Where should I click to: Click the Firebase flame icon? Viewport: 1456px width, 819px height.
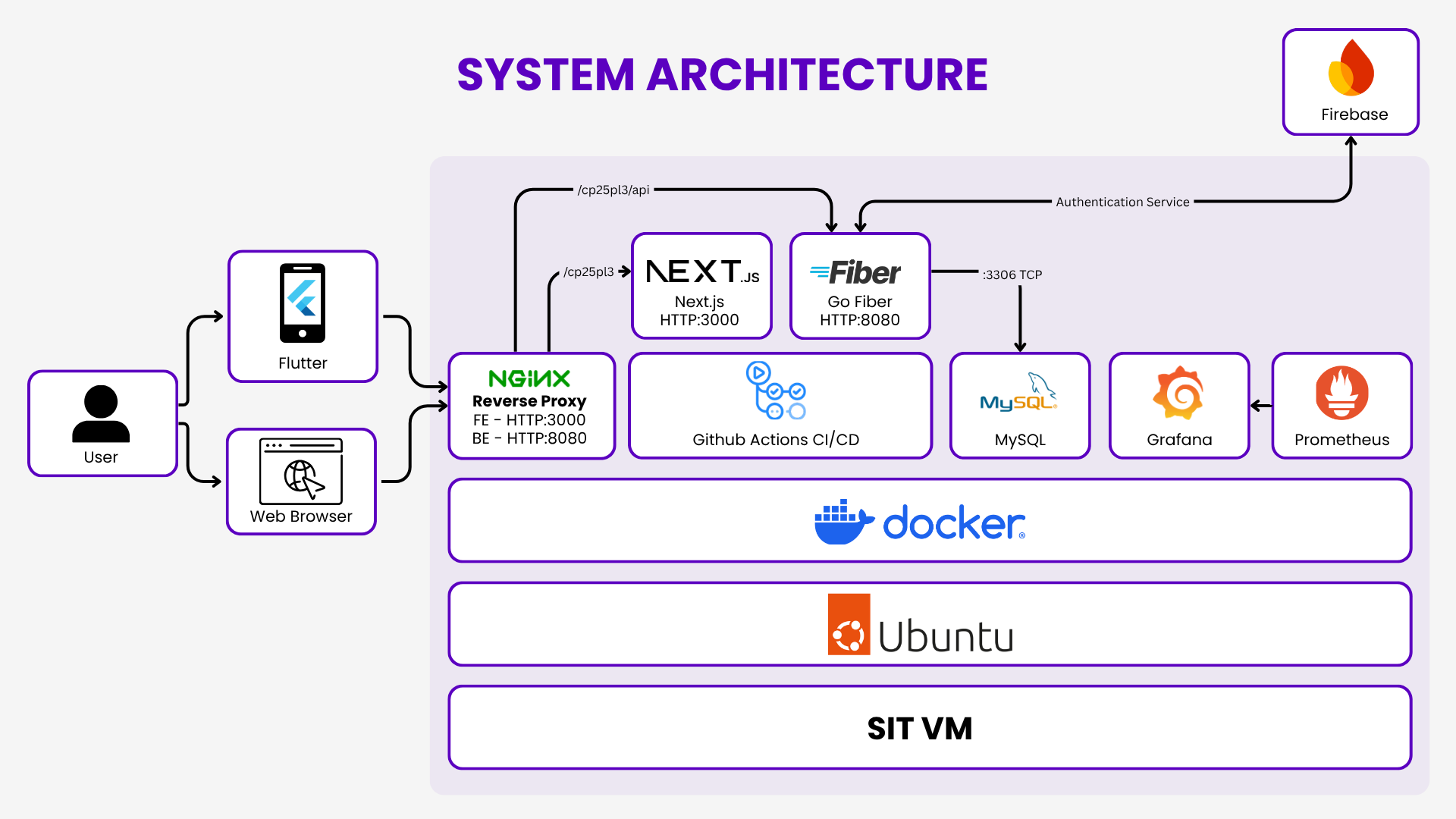1351,68
